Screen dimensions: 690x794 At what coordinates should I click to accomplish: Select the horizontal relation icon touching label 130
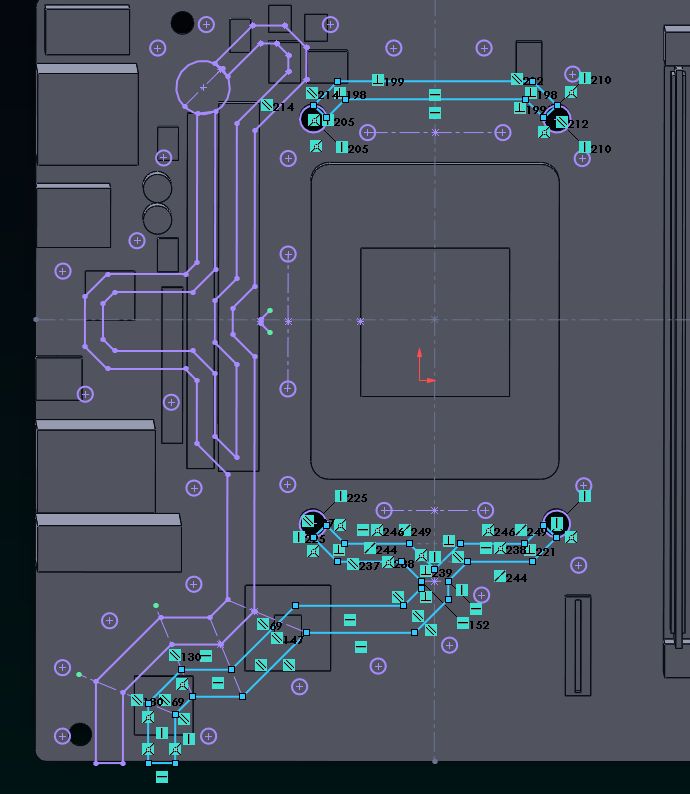click(206, 656)
